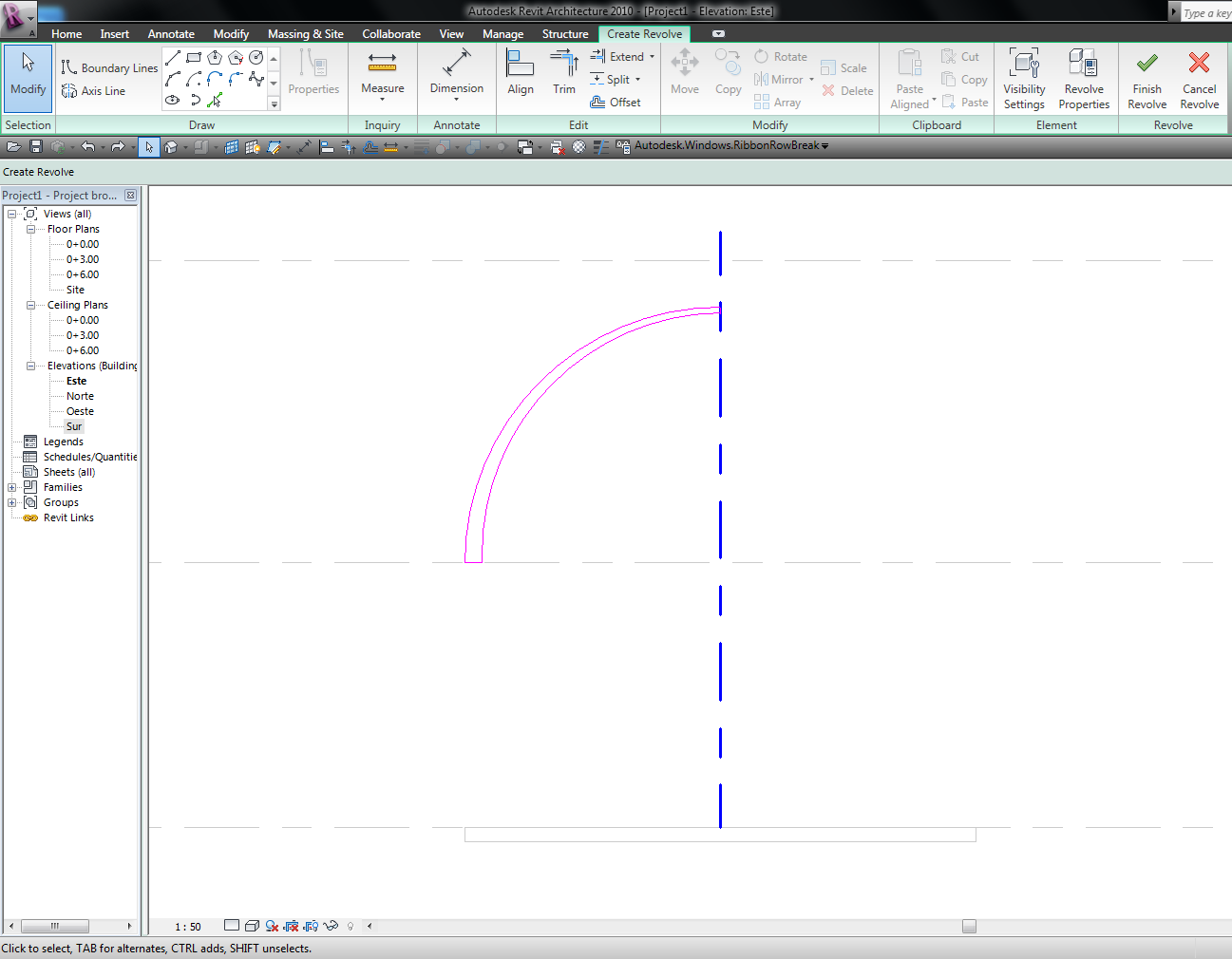Switch to the Massing & Site tab
Screen dimensions: 1232x959
click(305, 34)
